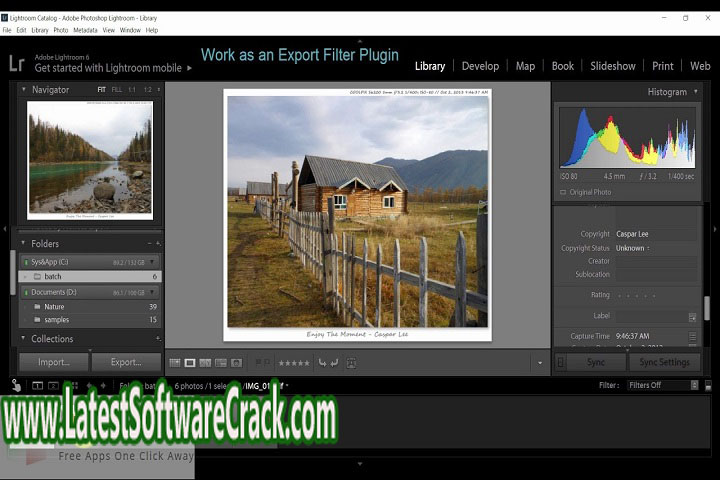Click the Lr identity plate logo
This screenshot has width=720, height=480.
[x=17, y=63]
